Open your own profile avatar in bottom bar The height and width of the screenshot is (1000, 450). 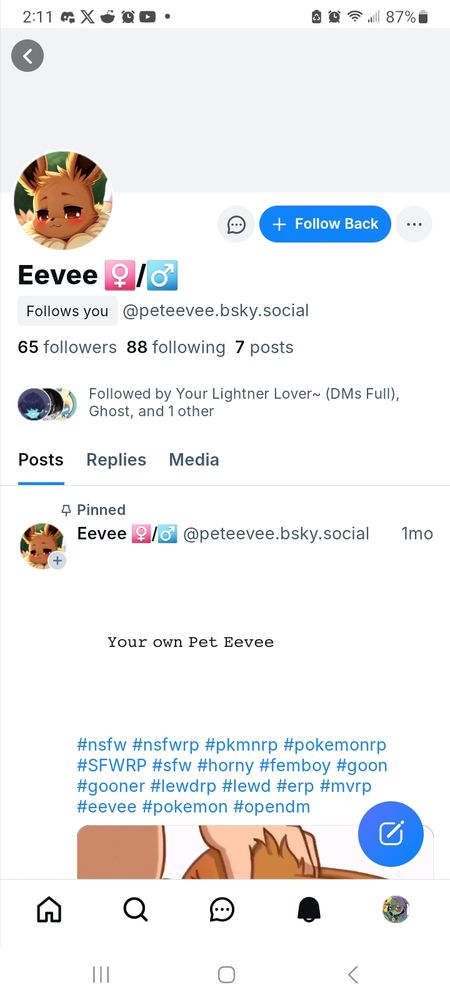coord(395,909)
